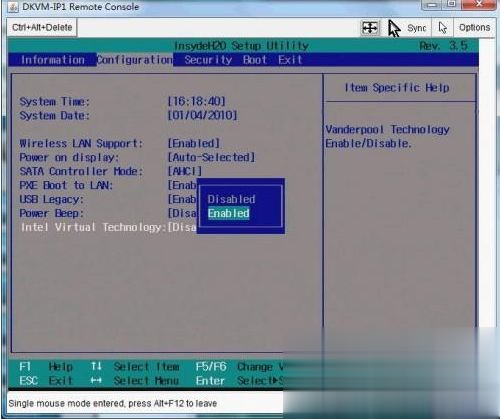Open Power Beep value field

click(x=182, y=213)
